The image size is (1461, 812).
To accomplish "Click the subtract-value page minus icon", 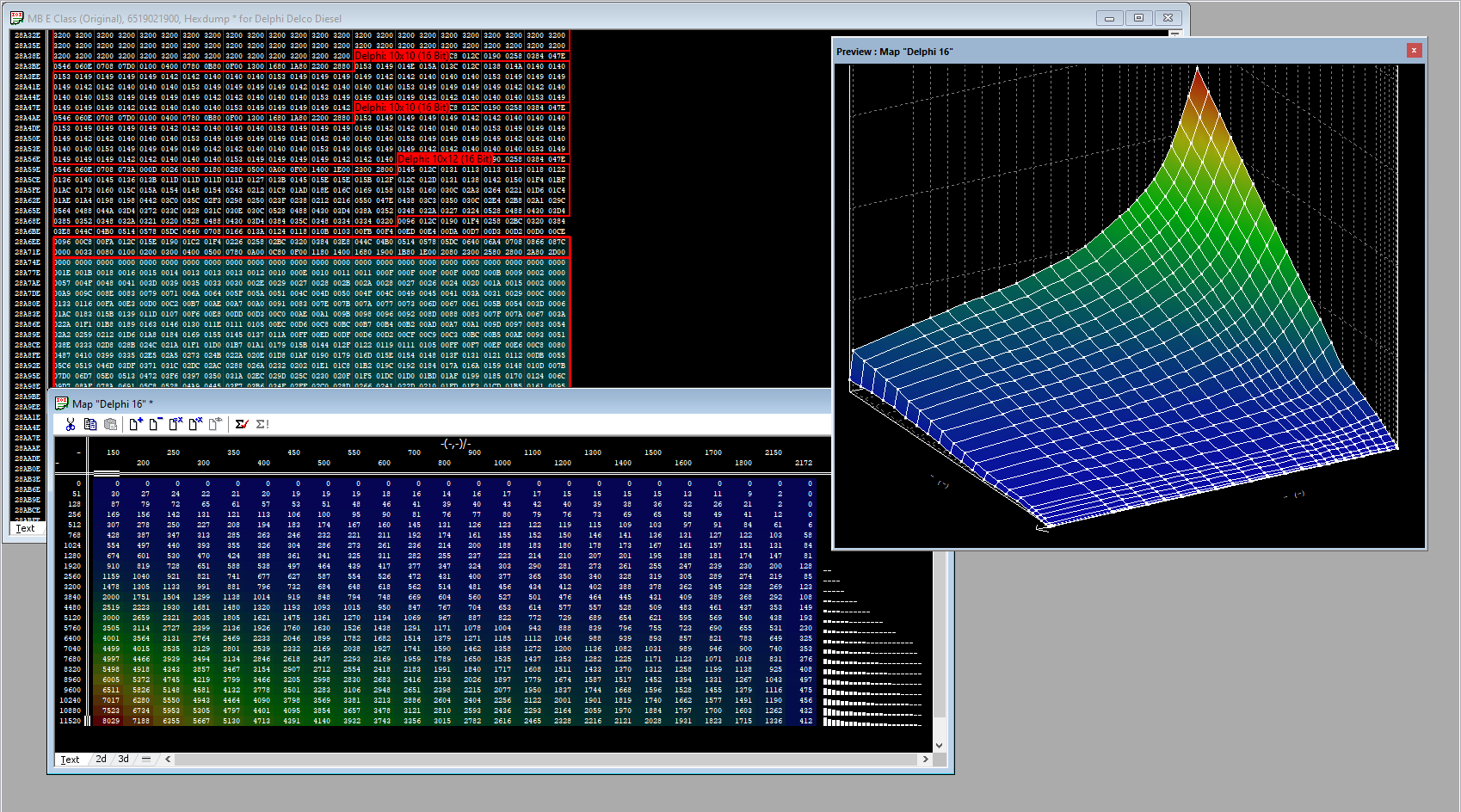I will [155, 424].
